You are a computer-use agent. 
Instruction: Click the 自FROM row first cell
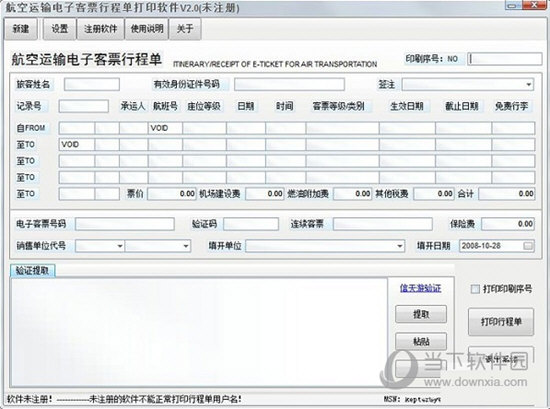tap(76, 128)
